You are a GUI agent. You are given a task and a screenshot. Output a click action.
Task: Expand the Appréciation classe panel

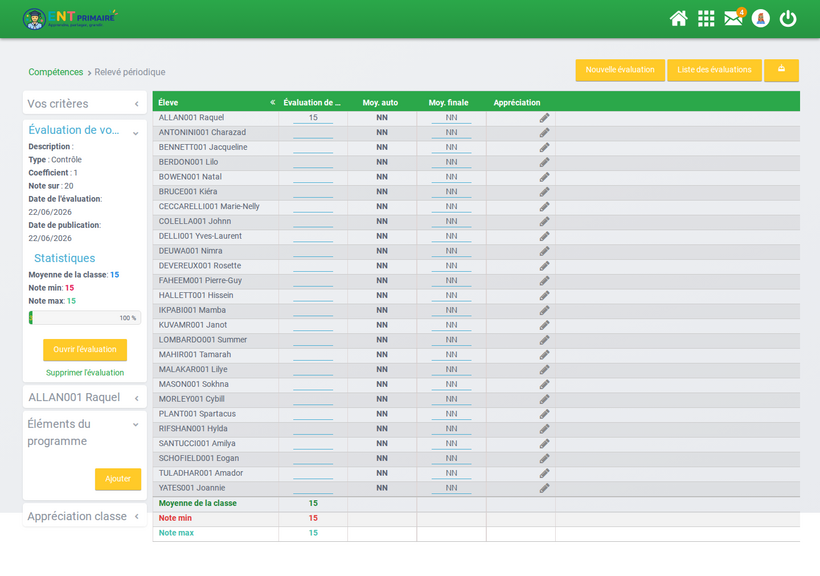136,516
